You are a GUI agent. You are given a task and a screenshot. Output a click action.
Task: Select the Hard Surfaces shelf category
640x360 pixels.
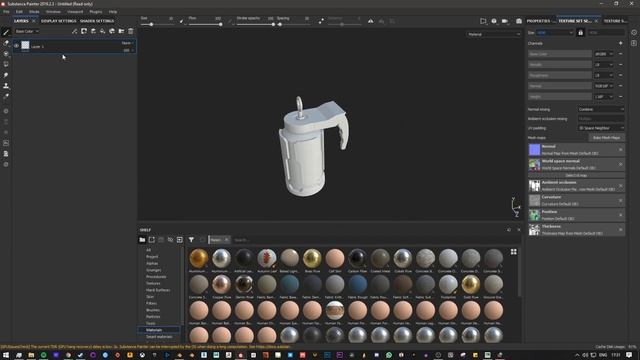click(x=158, y=290)
